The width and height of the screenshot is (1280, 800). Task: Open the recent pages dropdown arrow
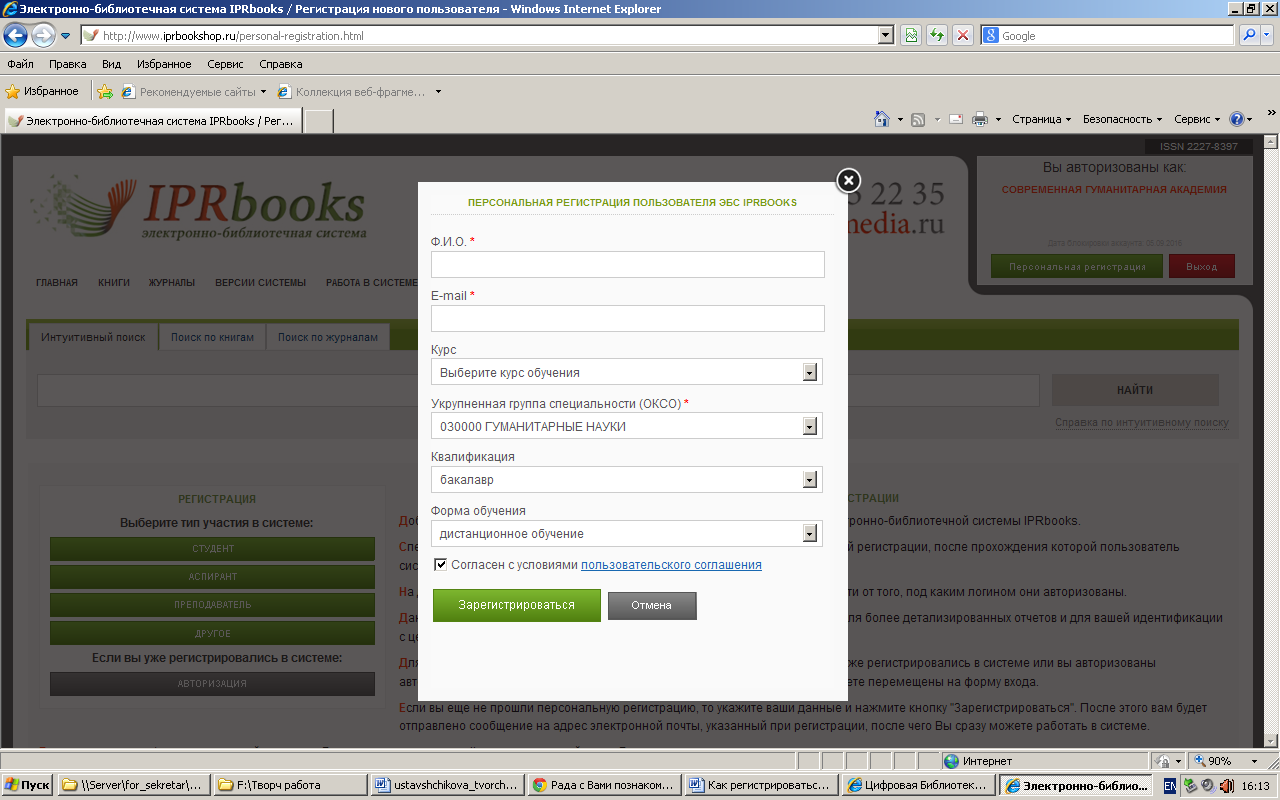coord(66,36)
